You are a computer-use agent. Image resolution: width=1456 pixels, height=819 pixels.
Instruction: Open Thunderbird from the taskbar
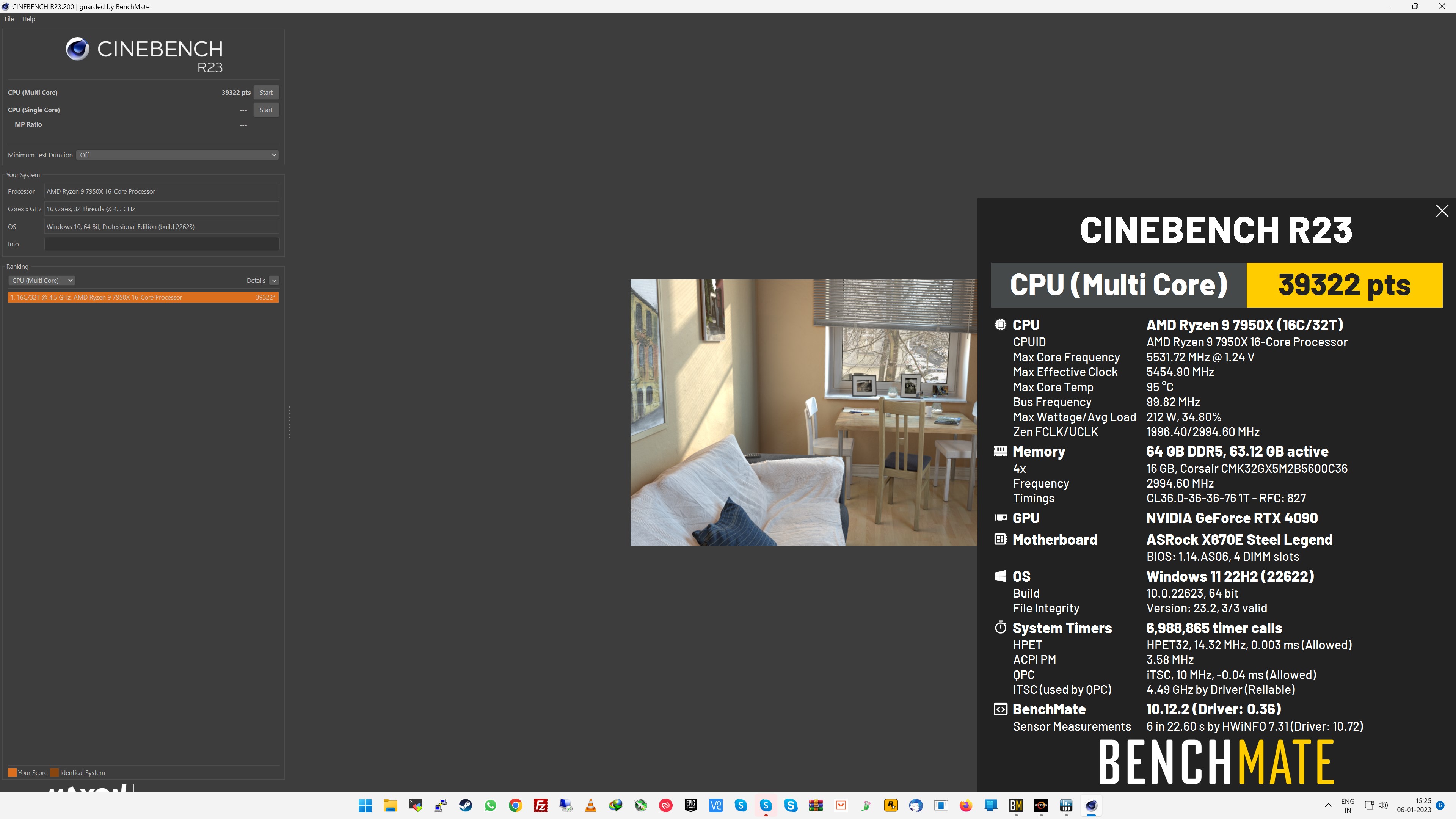(x=916, y=805)
